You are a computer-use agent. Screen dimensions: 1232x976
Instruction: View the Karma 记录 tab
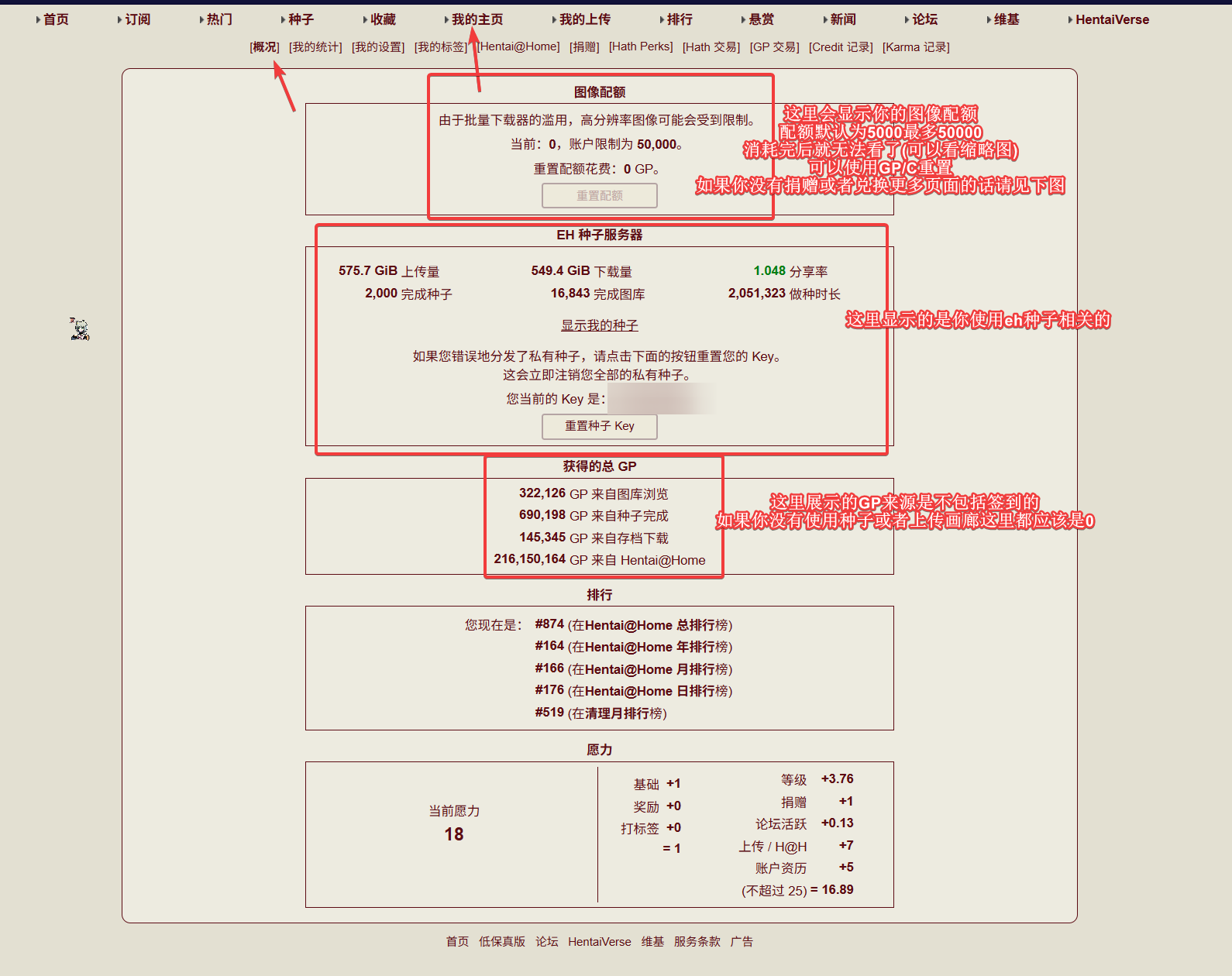[916, 47]
